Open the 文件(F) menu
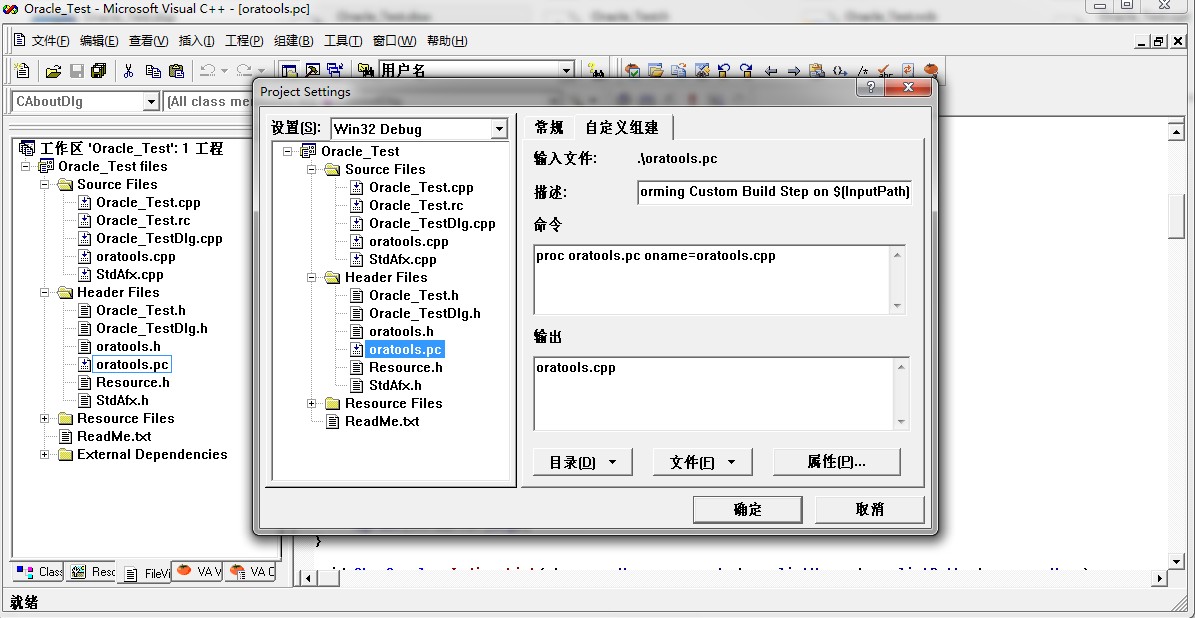The height and width of the screenshot is (618, 1195). (50, 41)
